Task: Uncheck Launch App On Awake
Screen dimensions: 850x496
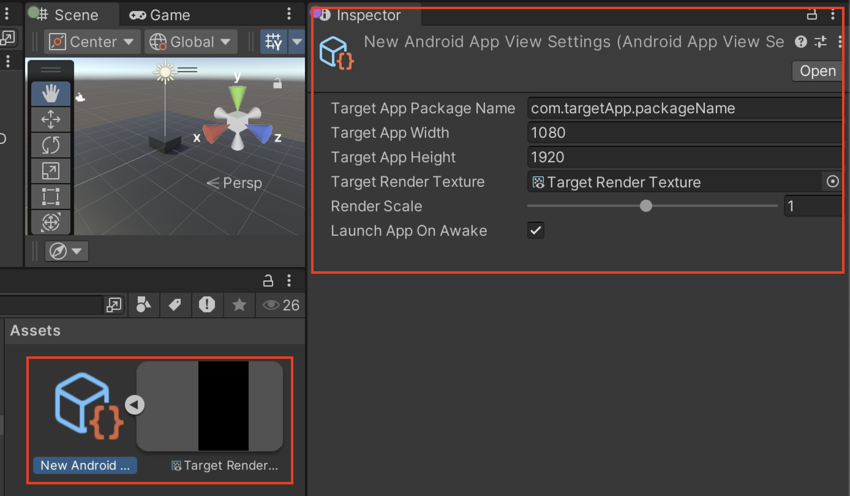Action: coord(536,230)
